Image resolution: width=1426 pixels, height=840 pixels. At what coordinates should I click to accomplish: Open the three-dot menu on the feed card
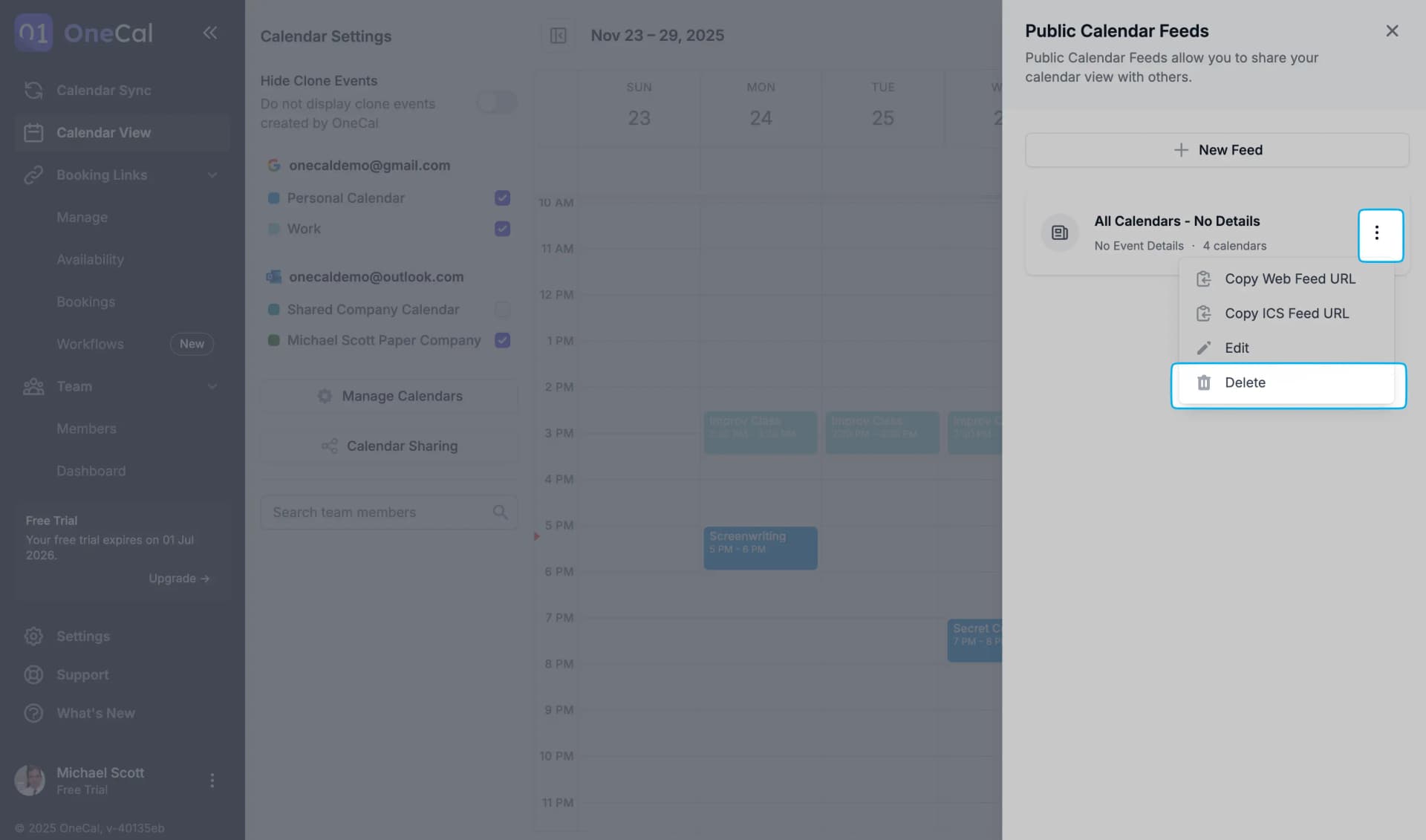tap(1379, 234)
